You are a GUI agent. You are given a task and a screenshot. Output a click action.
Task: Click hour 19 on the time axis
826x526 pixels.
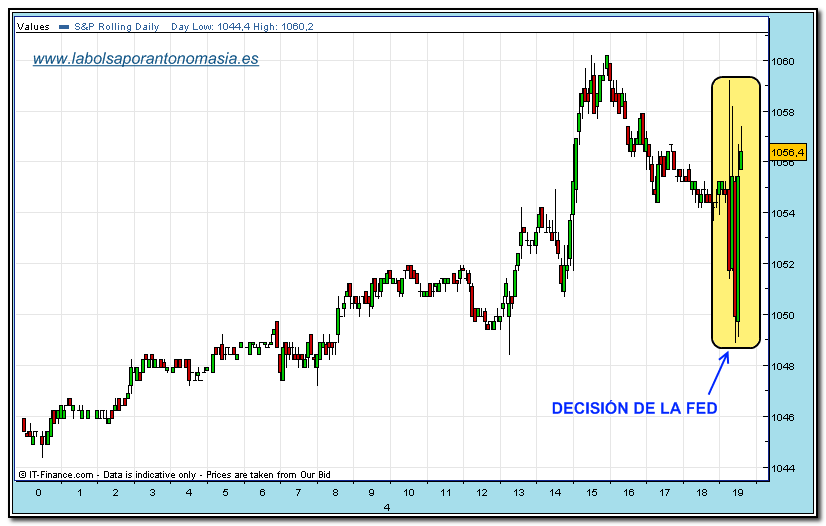[x=738, y=493]
